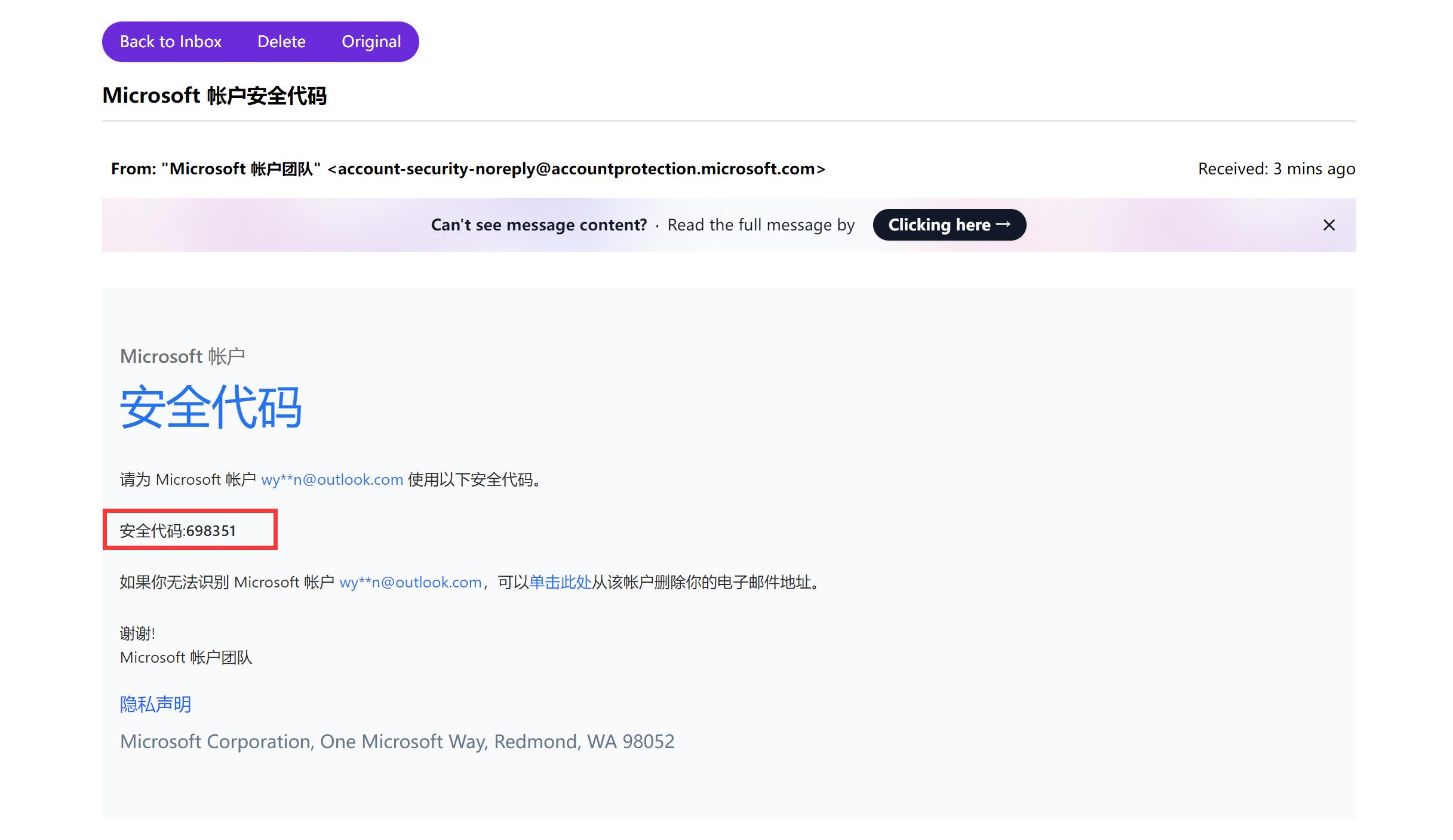Click the Microsoft 帐户 header text
The image size is (1453, 840).
coord(183,356)
